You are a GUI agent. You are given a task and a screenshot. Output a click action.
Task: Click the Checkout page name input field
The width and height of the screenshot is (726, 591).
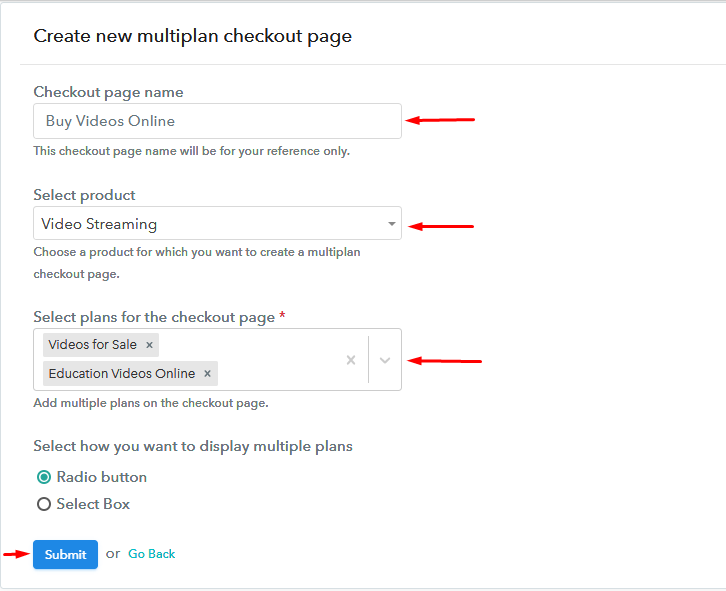[217, 121]
